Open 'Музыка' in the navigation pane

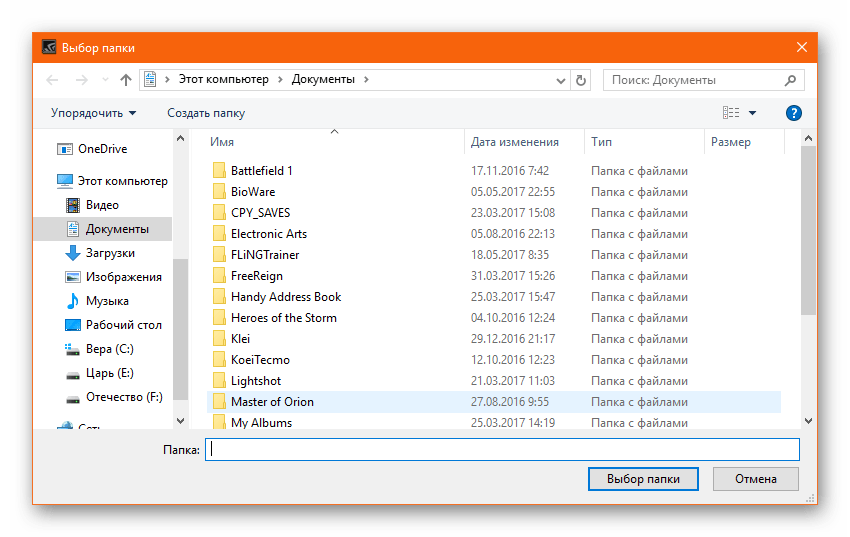pos(107,300)
